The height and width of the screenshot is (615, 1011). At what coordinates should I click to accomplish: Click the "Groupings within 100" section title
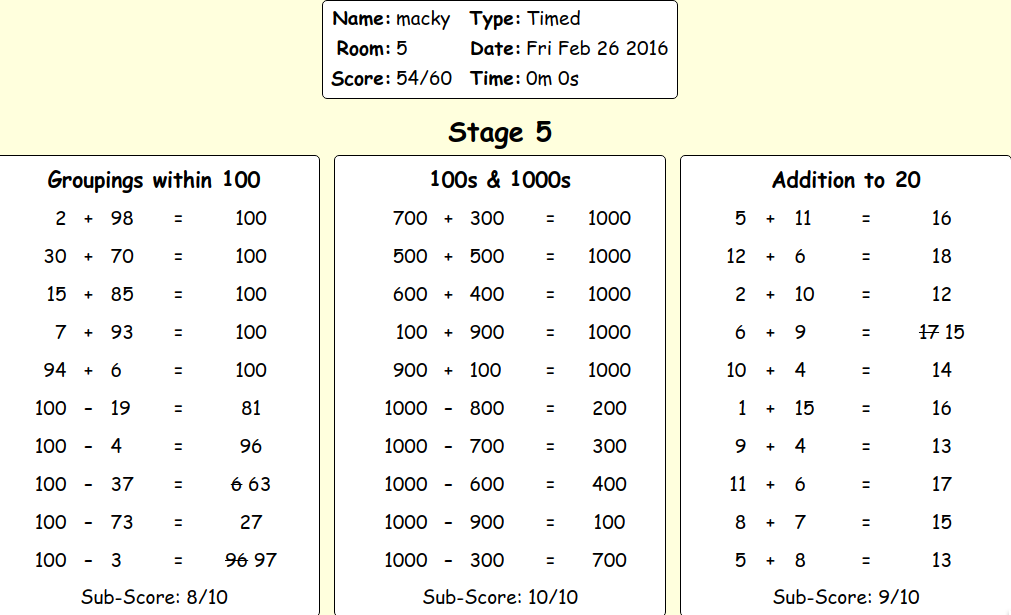coord(154,180)
